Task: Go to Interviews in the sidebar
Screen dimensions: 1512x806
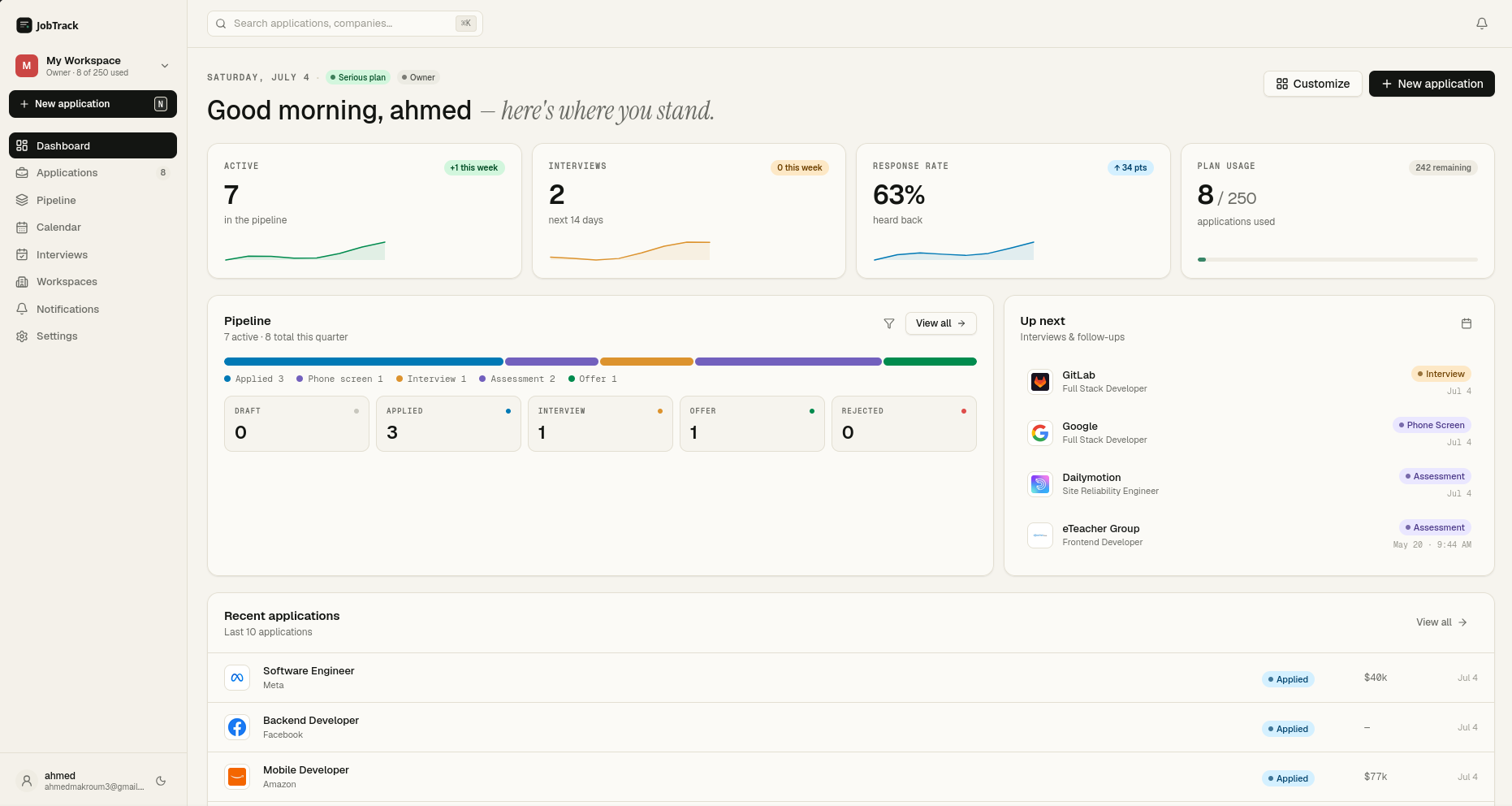Action: tap(93, 254)
